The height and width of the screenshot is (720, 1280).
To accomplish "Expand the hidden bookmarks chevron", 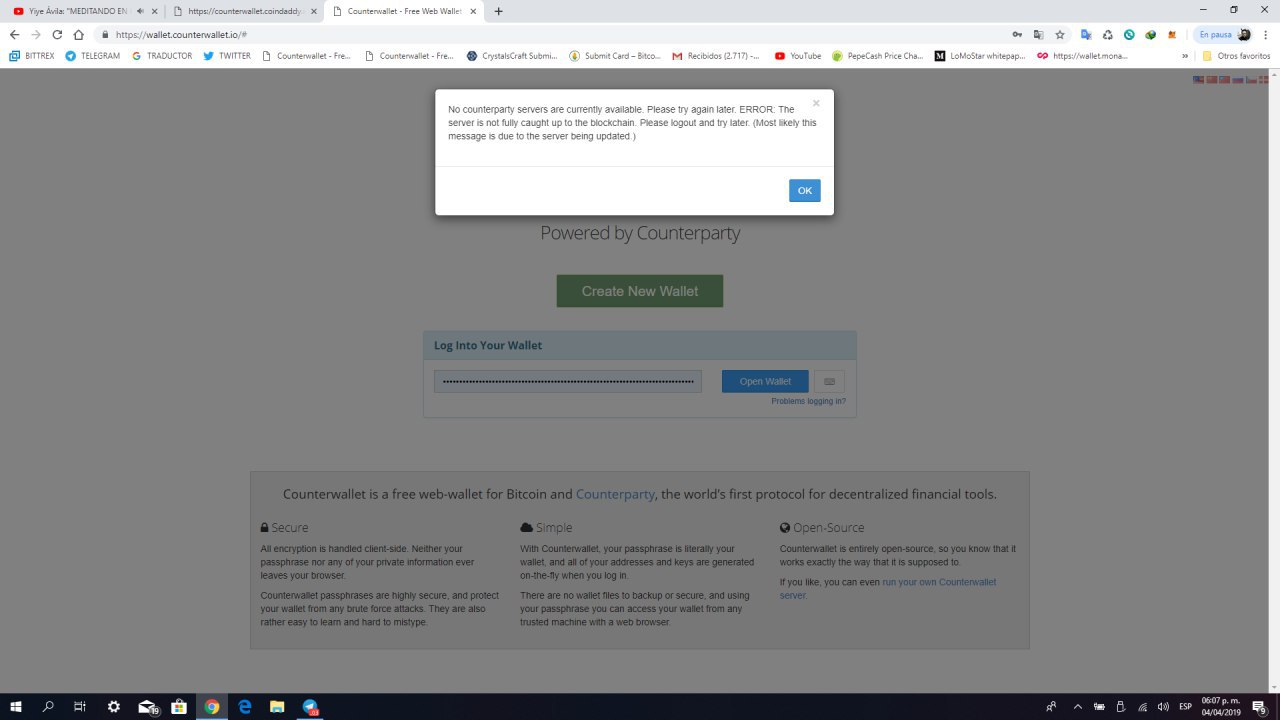I will (1185, 56).
